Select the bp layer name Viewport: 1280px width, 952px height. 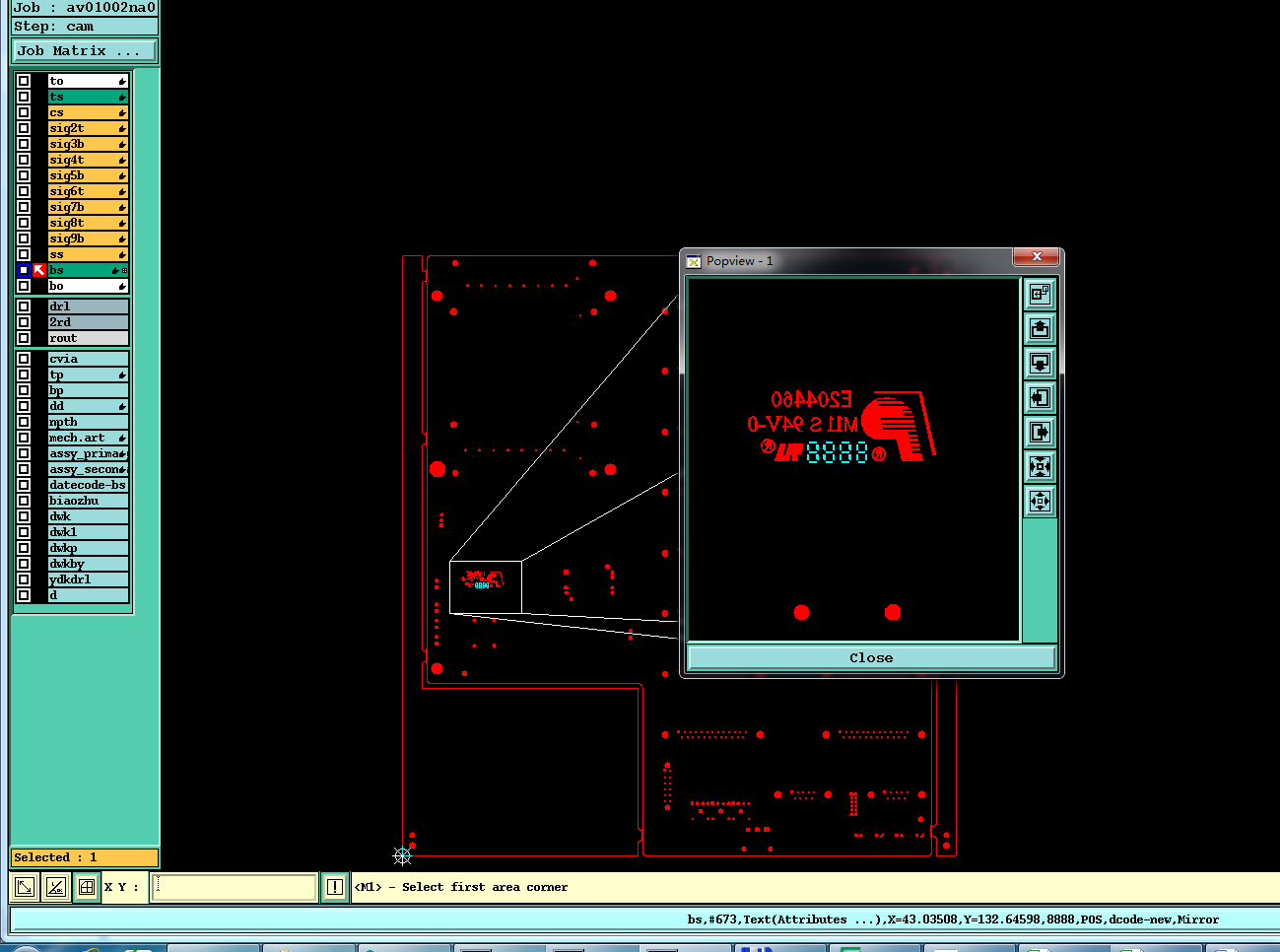coord(88,390)
